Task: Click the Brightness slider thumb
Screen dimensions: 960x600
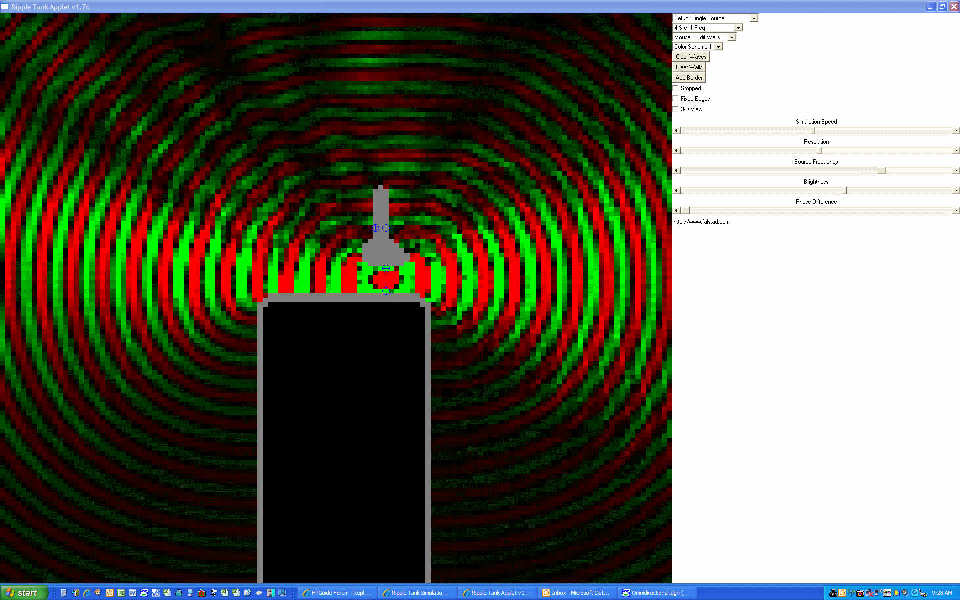Action: pos(846,190)
